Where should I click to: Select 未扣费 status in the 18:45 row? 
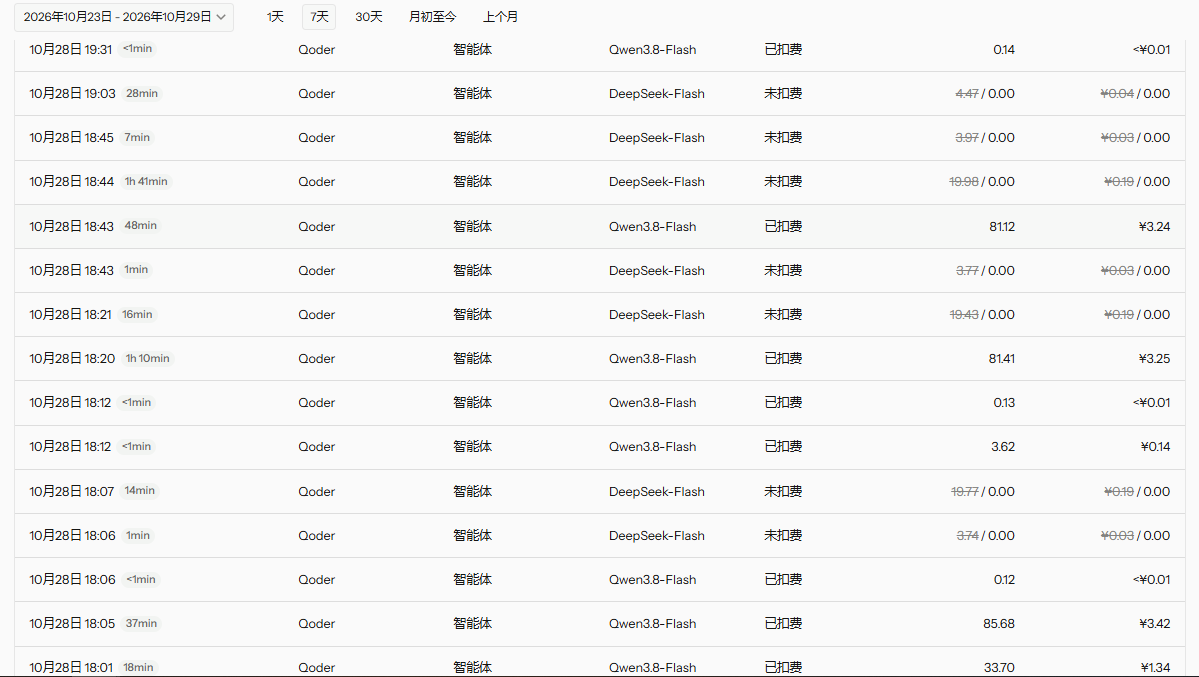[x=783, y=138]
